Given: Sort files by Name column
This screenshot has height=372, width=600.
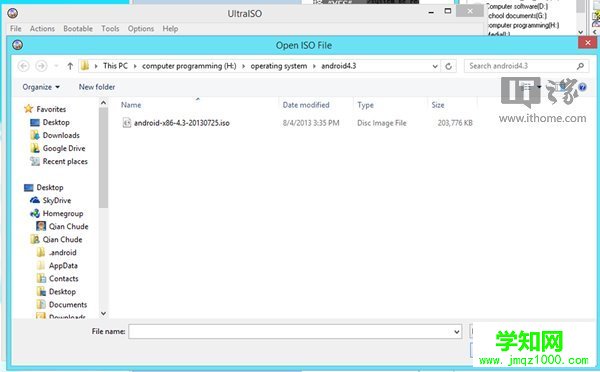Looking at the screenshot, I should pyautogui.click(x=131, y=105).
